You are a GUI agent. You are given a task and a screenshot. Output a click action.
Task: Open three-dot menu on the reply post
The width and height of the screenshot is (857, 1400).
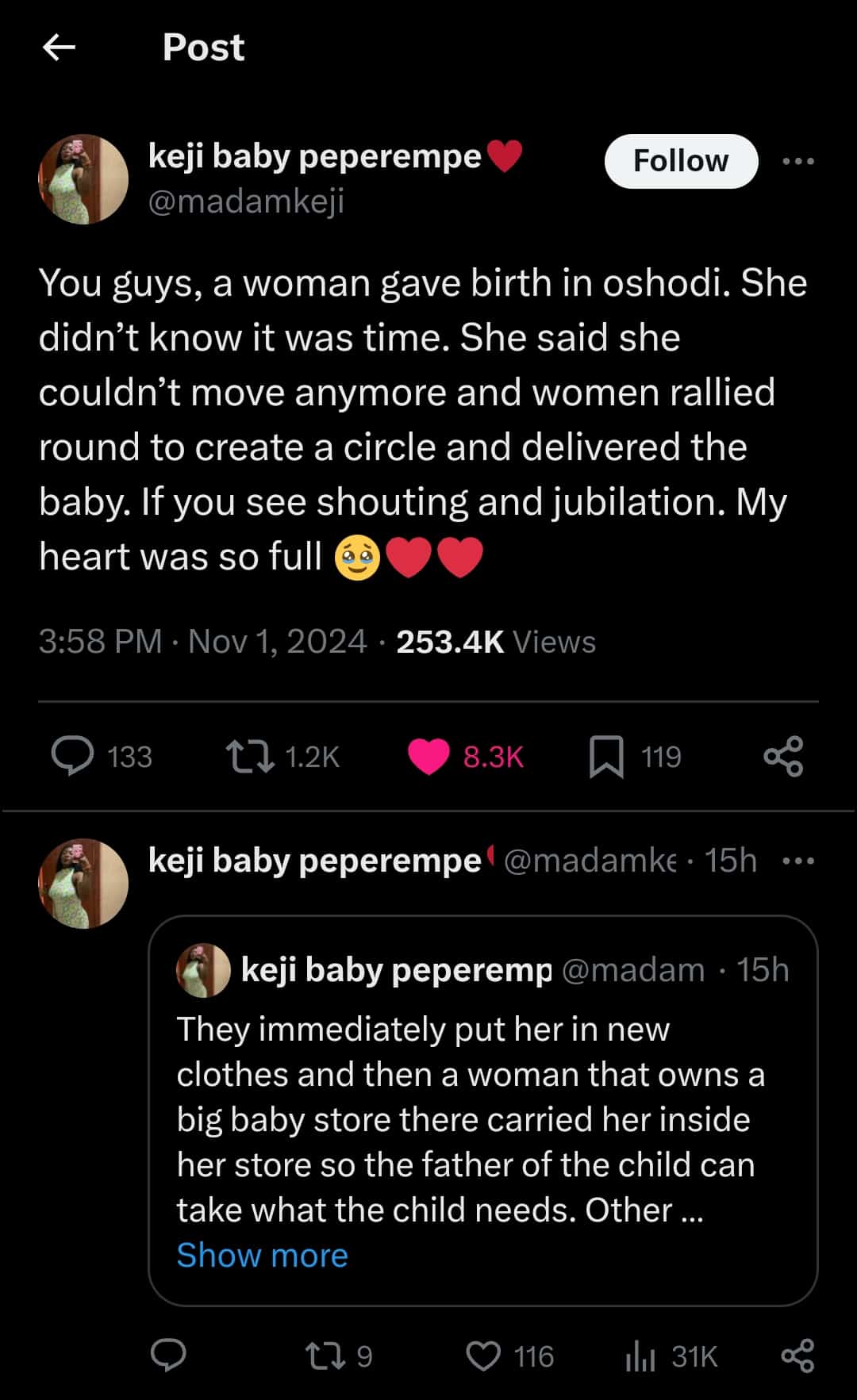click(x=797, y=861)
